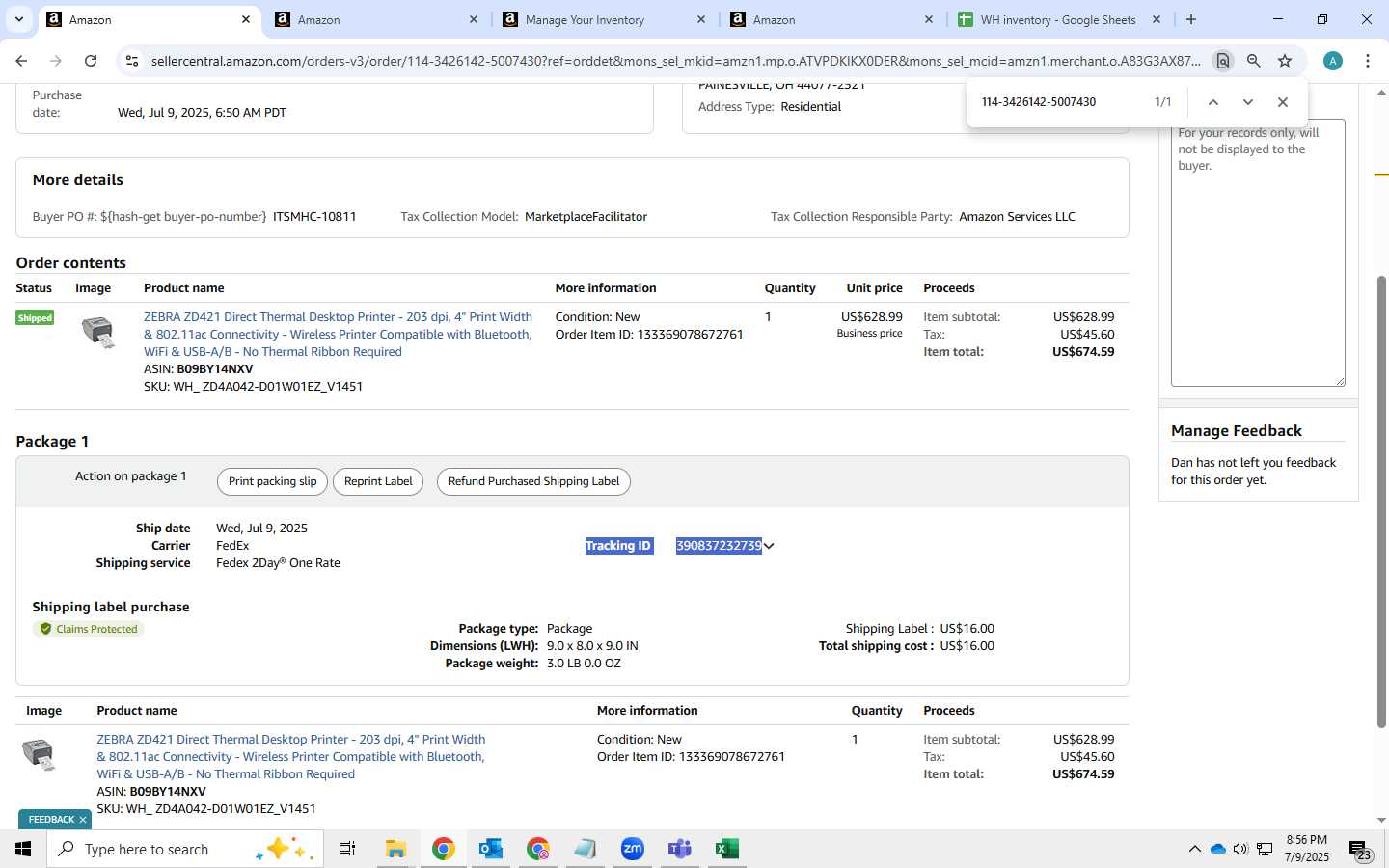Switch to WH inventory Google Sheets tab
Viewport: 1389px width, 868px height.
1059,19
